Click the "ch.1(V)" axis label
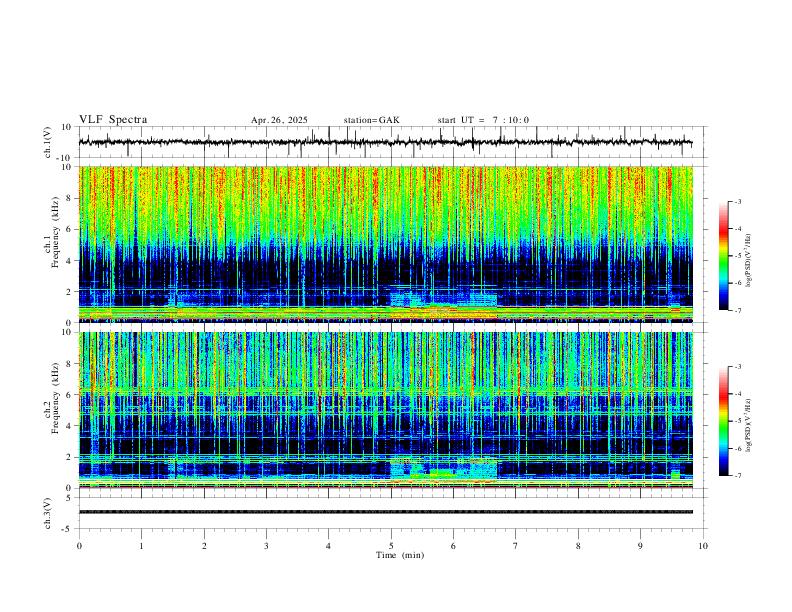 pos(48,142)
